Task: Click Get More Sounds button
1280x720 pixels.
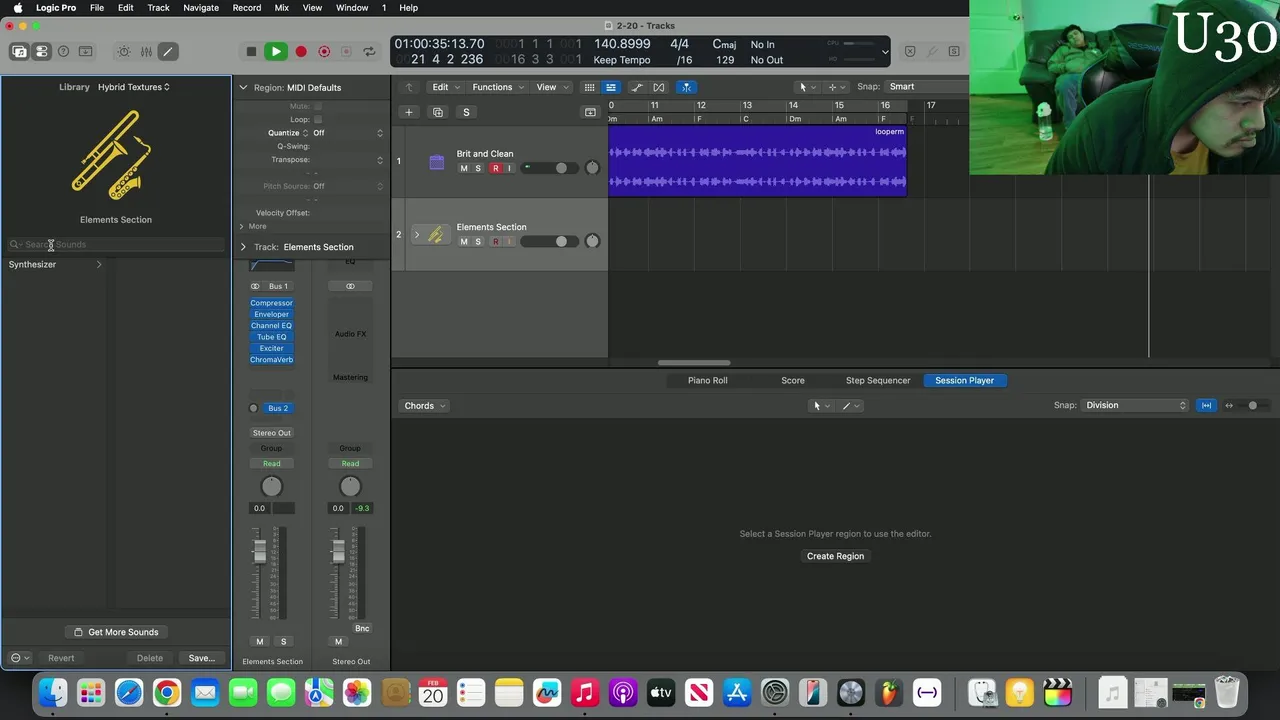Action: tap(116, 632)
